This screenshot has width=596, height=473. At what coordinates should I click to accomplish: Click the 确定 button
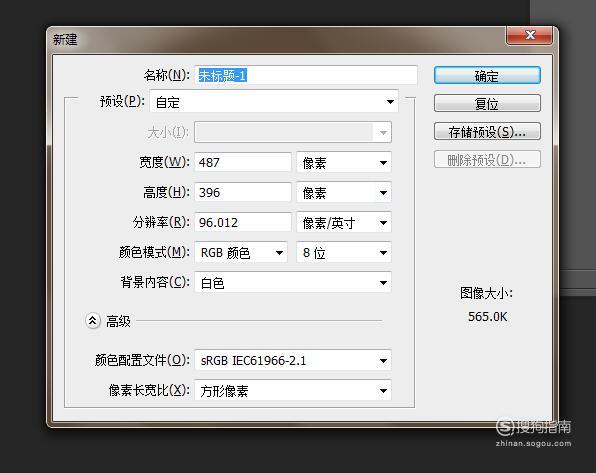(487, 75)
